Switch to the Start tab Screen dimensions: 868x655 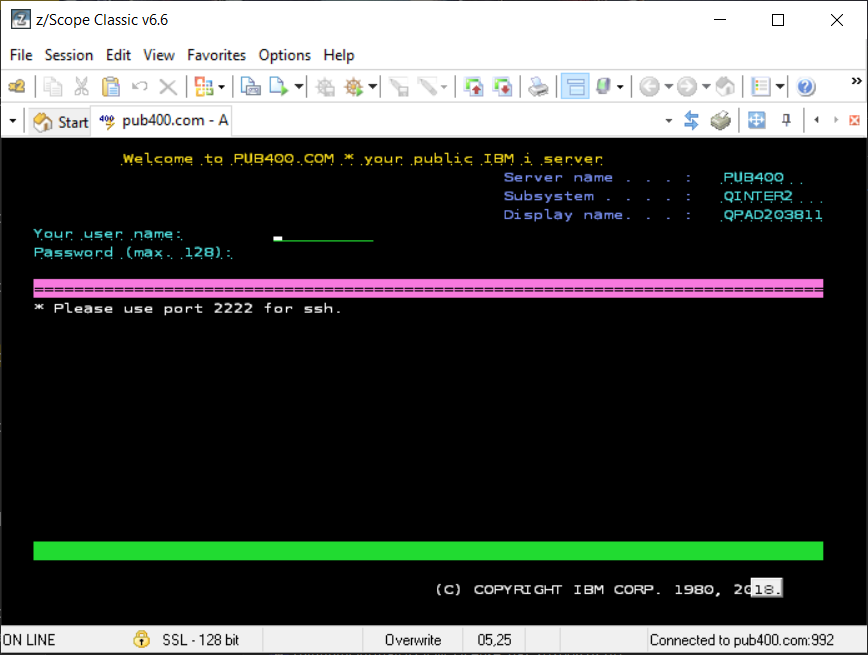60,121
